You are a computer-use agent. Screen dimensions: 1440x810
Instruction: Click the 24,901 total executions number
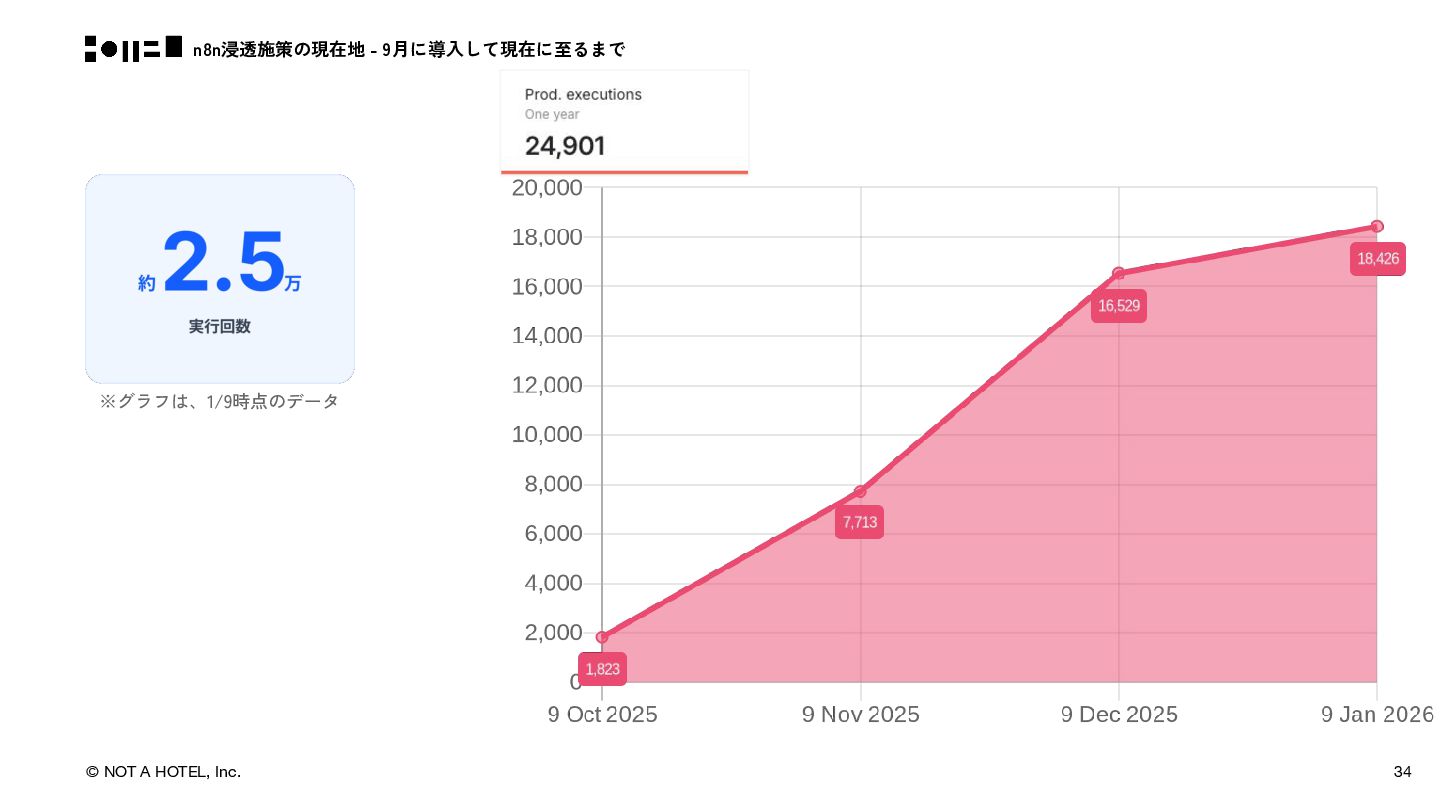pyautogui.click(x=565, y=146)
